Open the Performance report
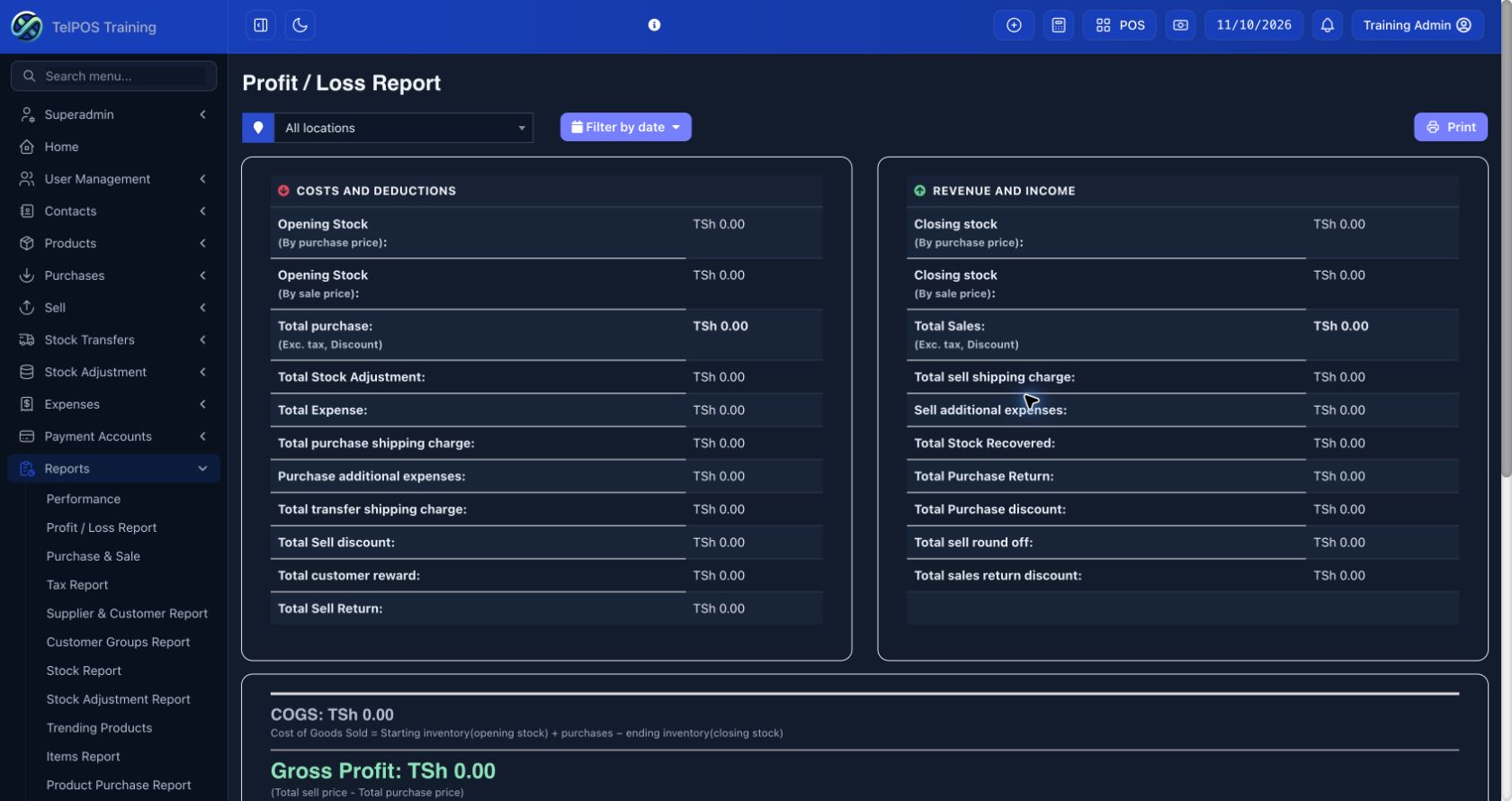 point(84,499)
